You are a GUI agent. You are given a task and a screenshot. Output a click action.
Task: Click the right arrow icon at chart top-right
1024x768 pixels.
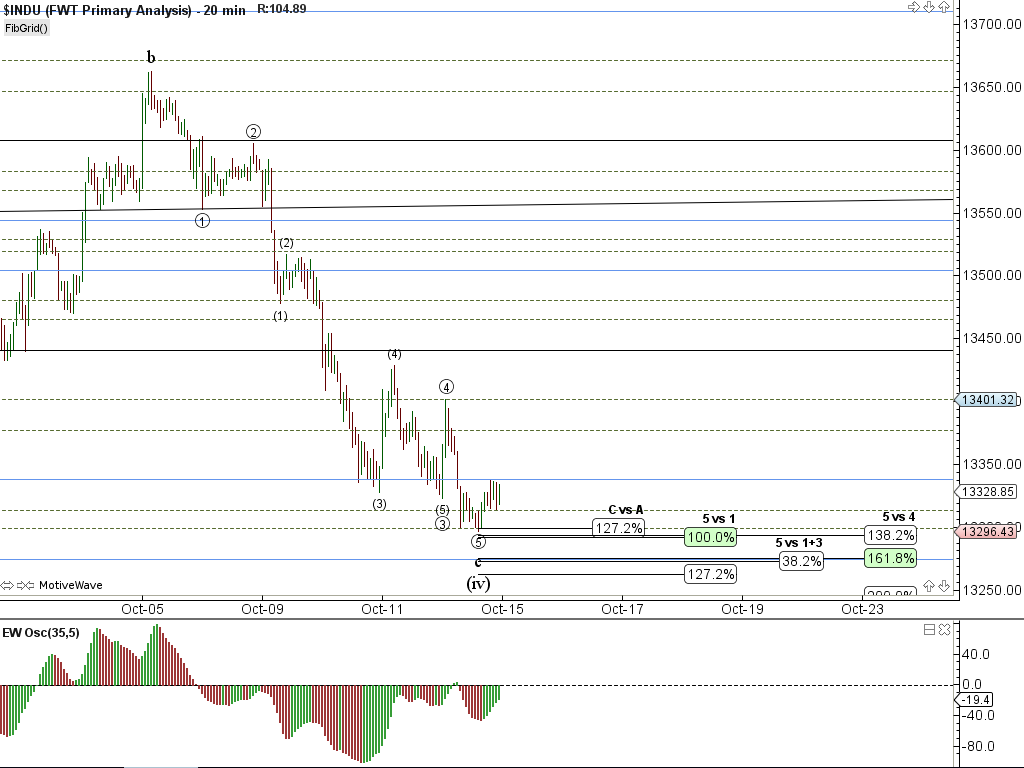(913, 7)
